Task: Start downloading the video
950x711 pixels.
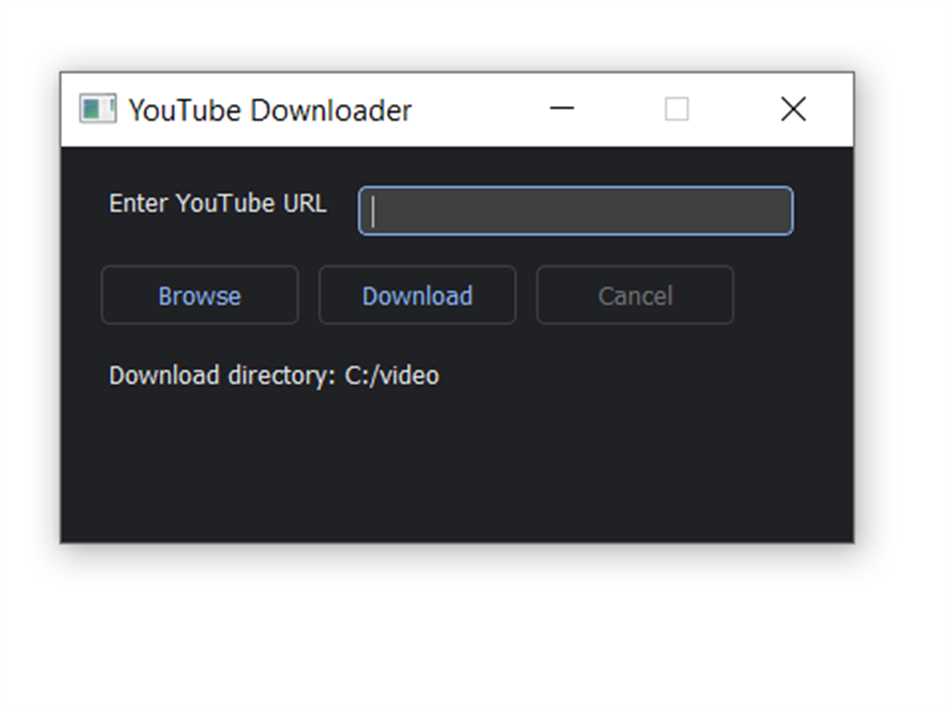Action: pyautogui.click(x=416, y=295)
